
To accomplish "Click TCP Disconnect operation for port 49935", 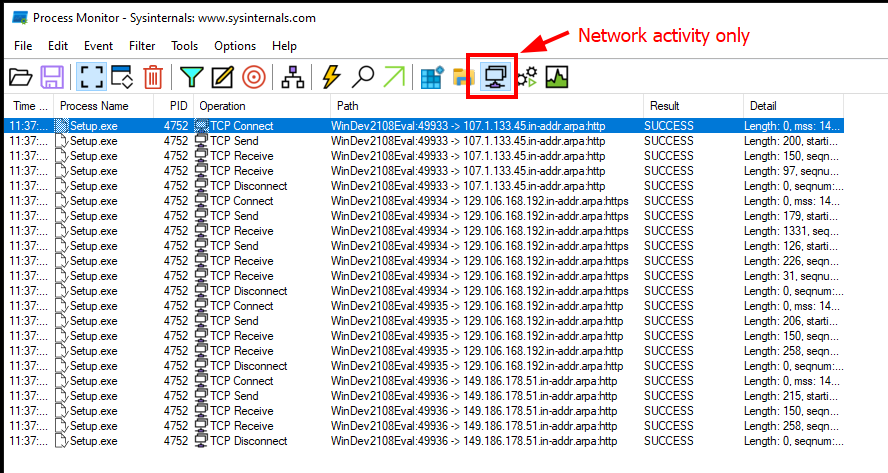I will 249,366.
